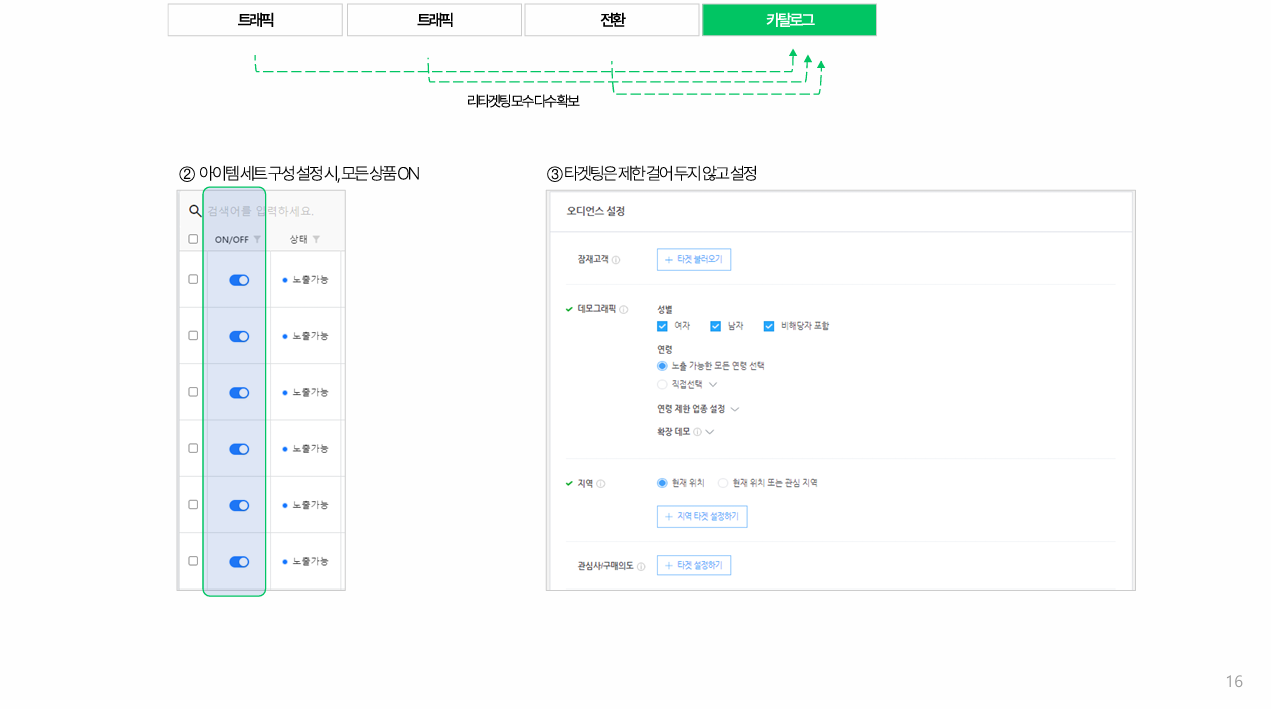Tick the select-all checkbox in table header
The width and height of the screenshot is (1271, 709).
pos(193,239)
